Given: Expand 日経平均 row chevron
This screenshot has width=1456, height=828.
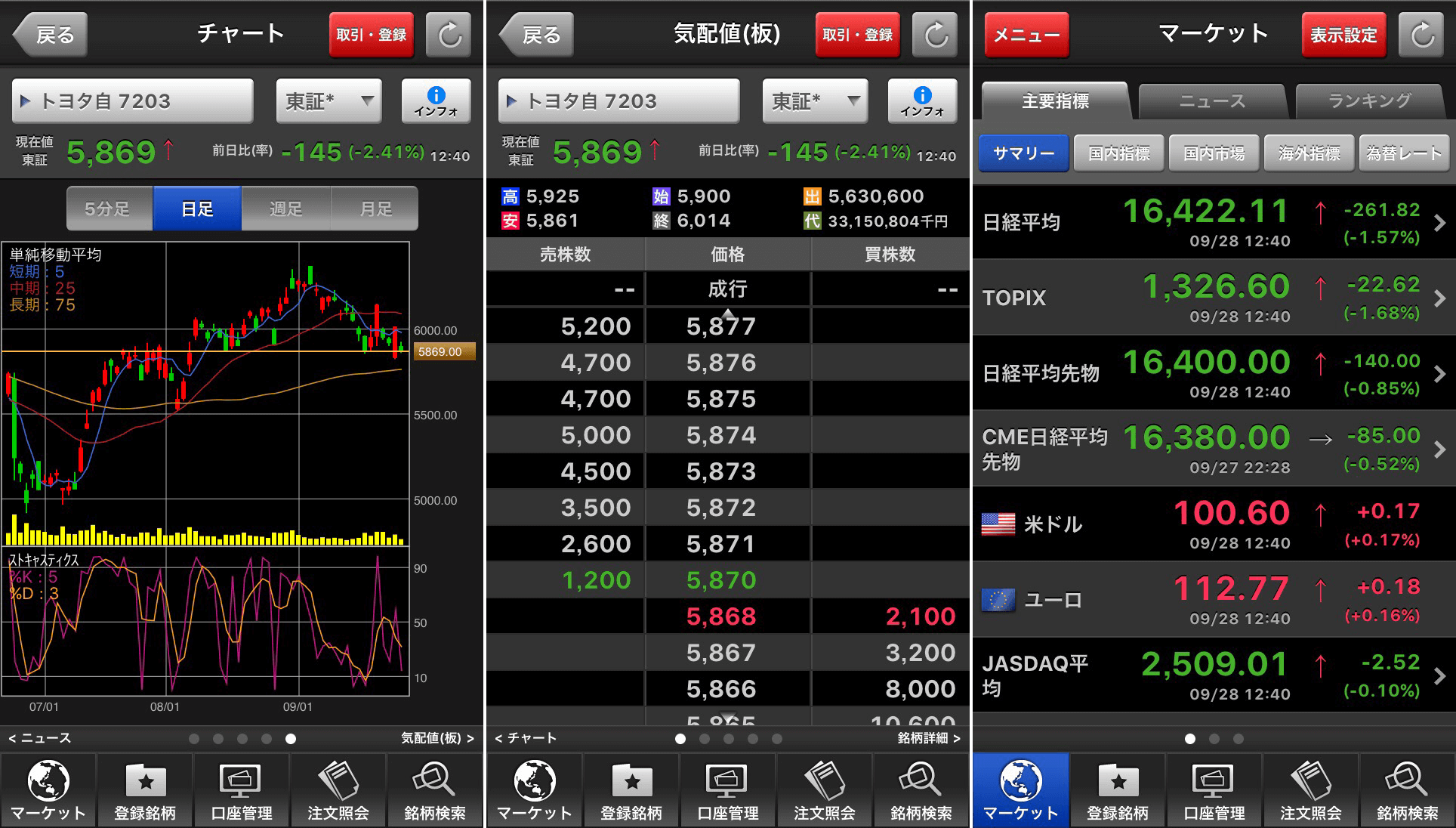Looking at the screenshot, I should tap(1439, 223).
